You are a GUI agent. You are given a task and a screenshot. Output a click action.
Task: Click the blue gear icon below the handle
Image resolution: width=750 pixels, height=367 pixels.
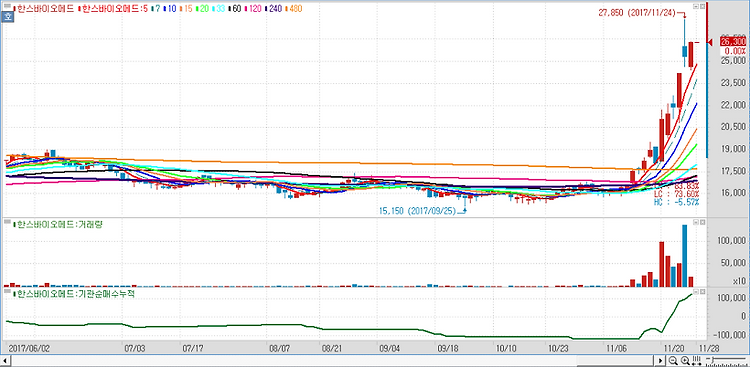(8, 16)
